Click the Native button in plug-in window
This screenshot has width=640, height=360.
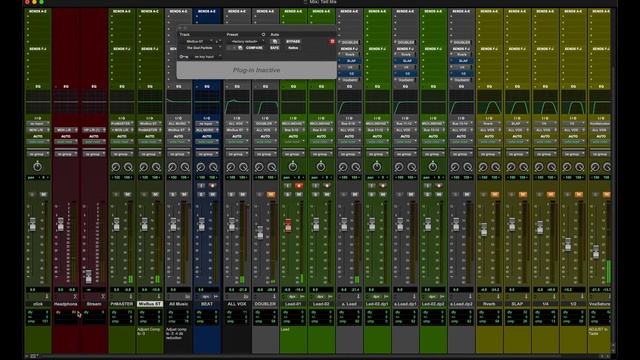tap(293, 48)
